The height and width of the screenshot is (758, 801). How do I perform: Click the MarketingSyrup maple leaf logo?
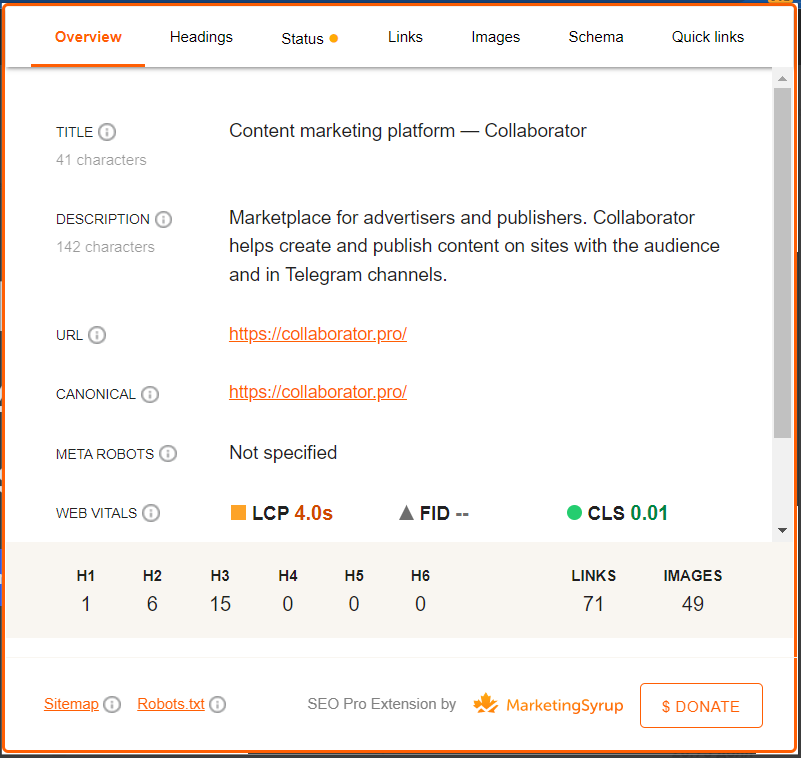click(x=486, y=703)
